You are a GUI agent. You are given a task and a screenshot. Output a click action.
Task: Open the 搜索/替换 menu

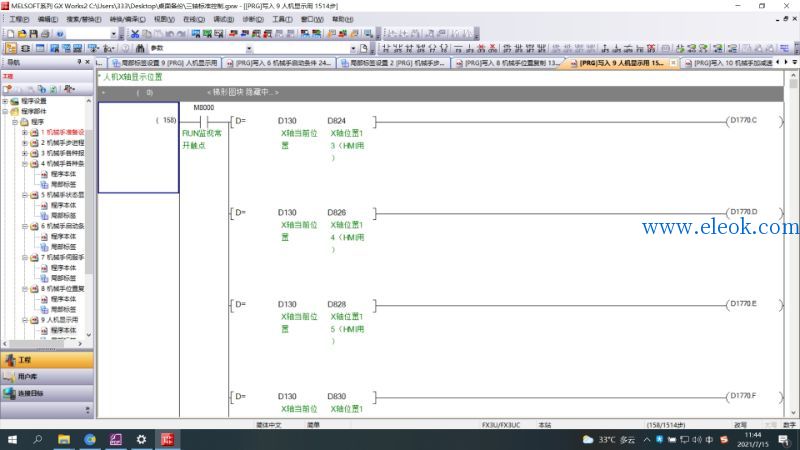[x=84, y=19]
